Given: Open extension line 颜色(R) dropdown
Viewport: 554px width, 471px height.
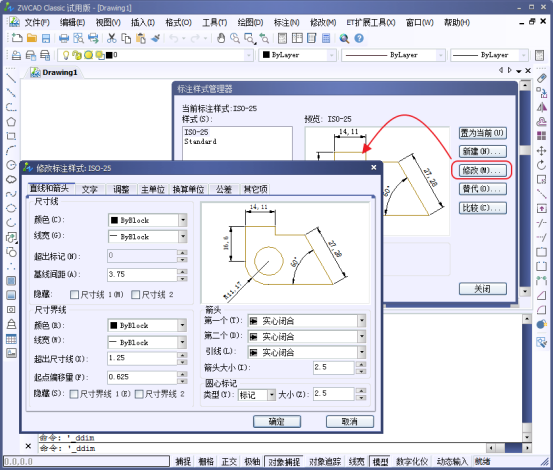Looking at the screenshot, I should 182,325.
